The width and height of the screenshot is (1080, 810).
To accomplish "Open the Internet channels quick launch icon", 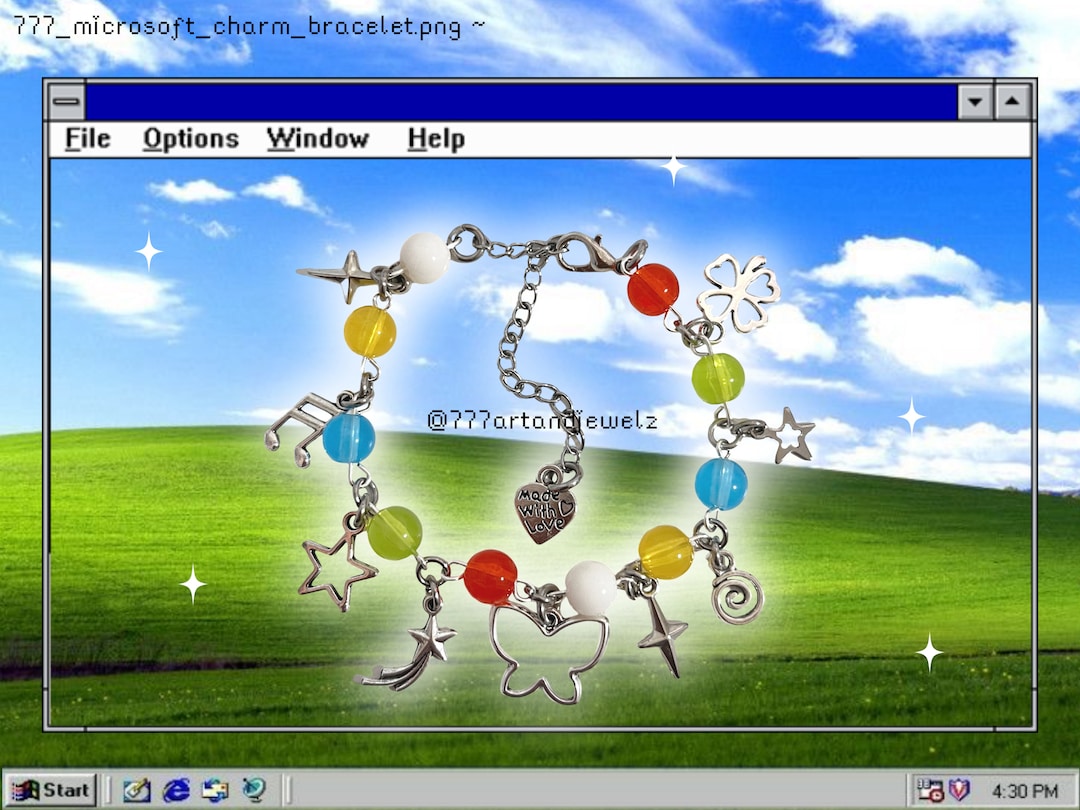I will click(253, 790).
